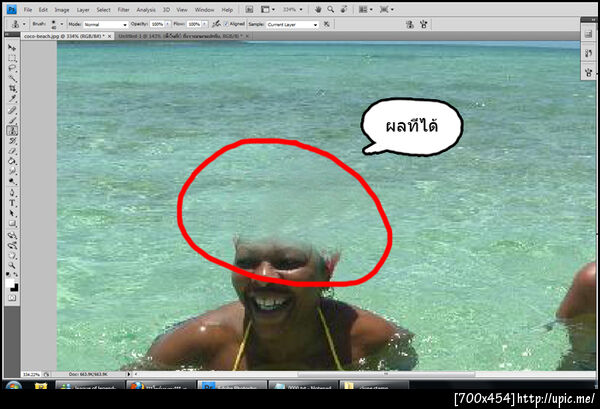Expand the status bar info arrow

(x=129, y=374)
